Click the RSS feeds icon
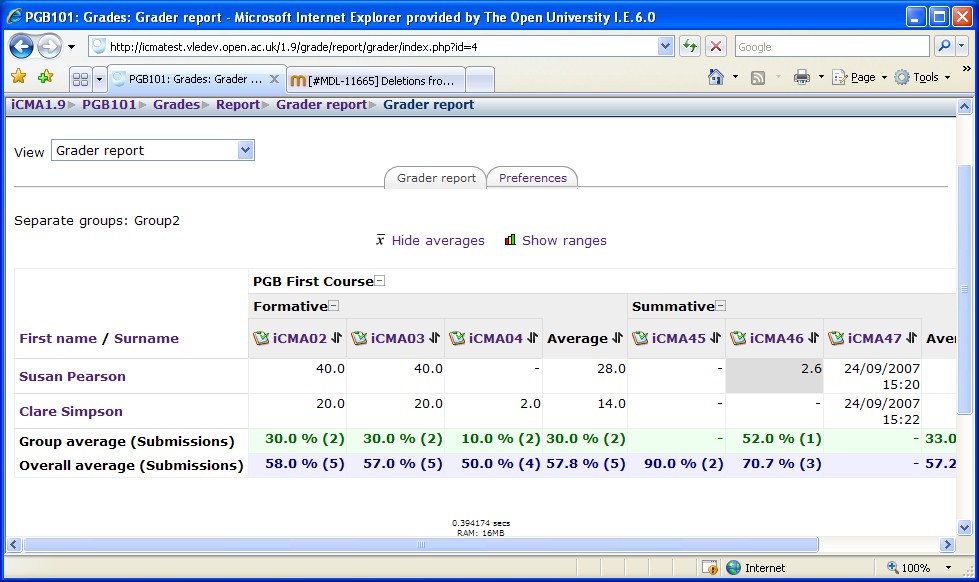The height and width of the screenshot is (582, 979). (757, 77)
